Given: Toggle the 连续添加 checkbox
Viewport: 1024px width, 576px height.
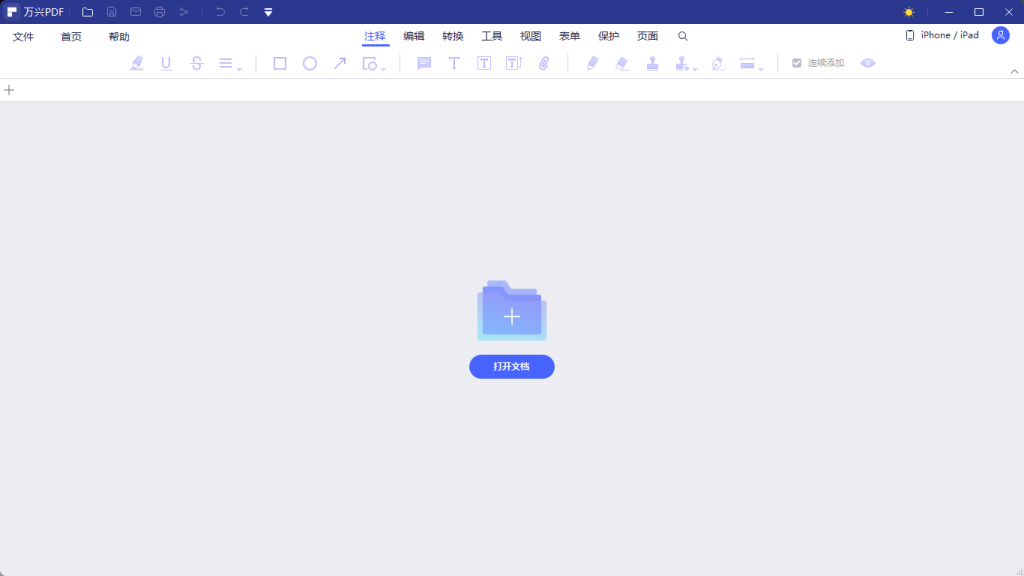Looking at the screenshot, I should click(797, 63).
